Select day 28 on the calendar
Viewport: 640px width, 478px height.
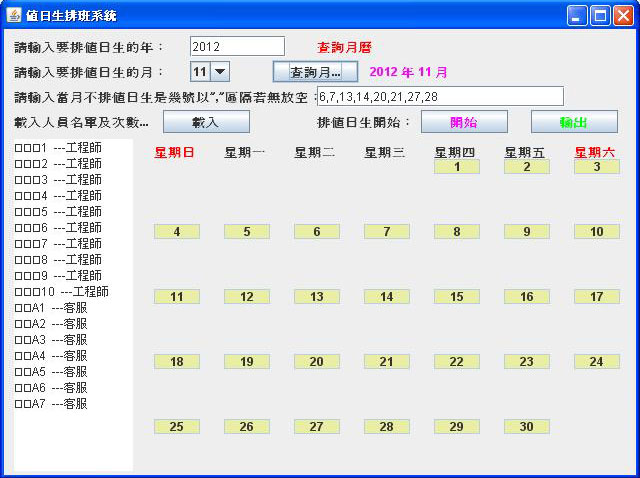387,427
